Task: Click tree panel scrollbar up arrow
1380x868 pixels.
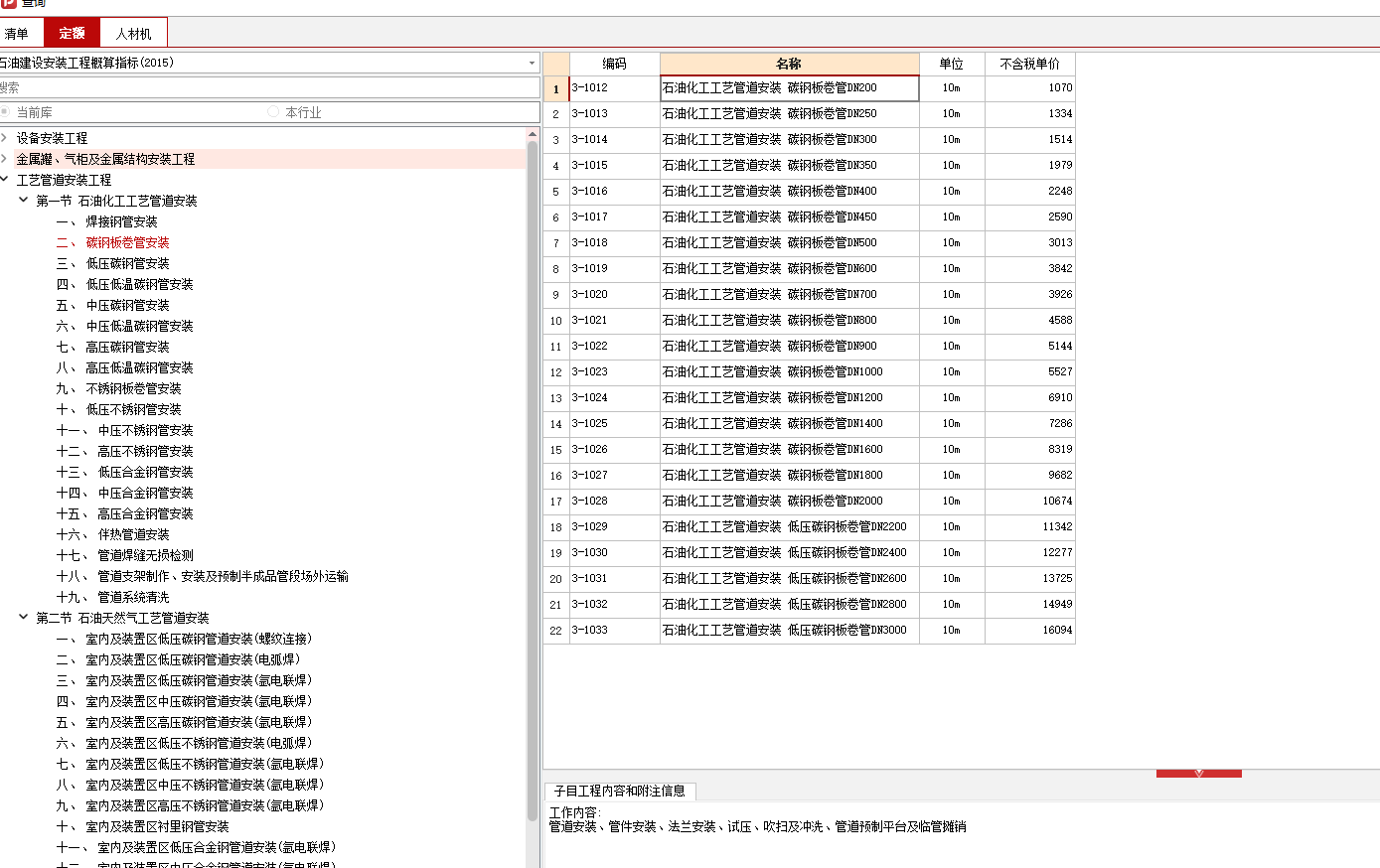Action: click(x=533, y=133)
